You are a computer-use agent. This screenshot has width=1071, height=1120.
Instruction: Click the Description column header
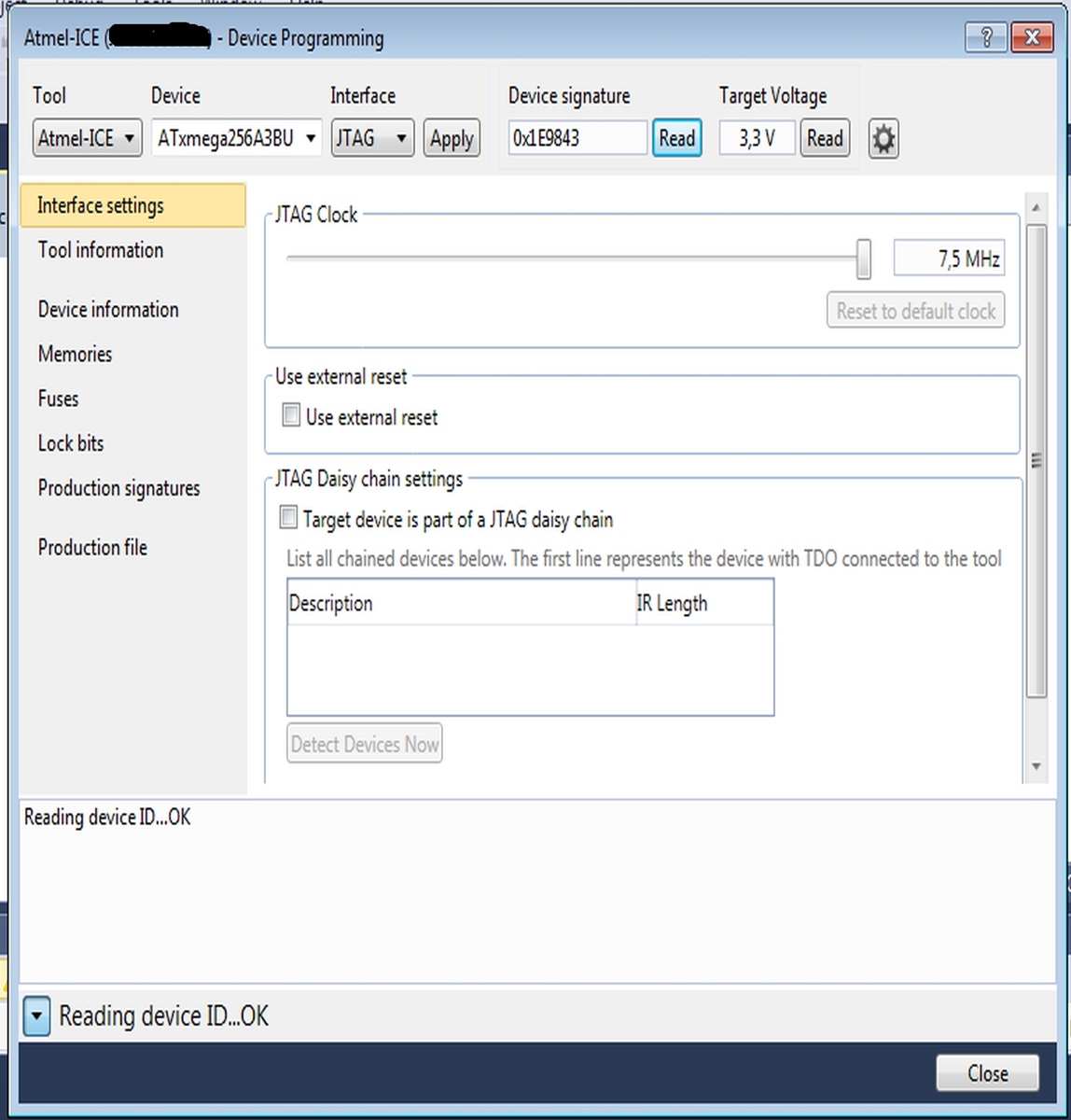pos(462,603)
